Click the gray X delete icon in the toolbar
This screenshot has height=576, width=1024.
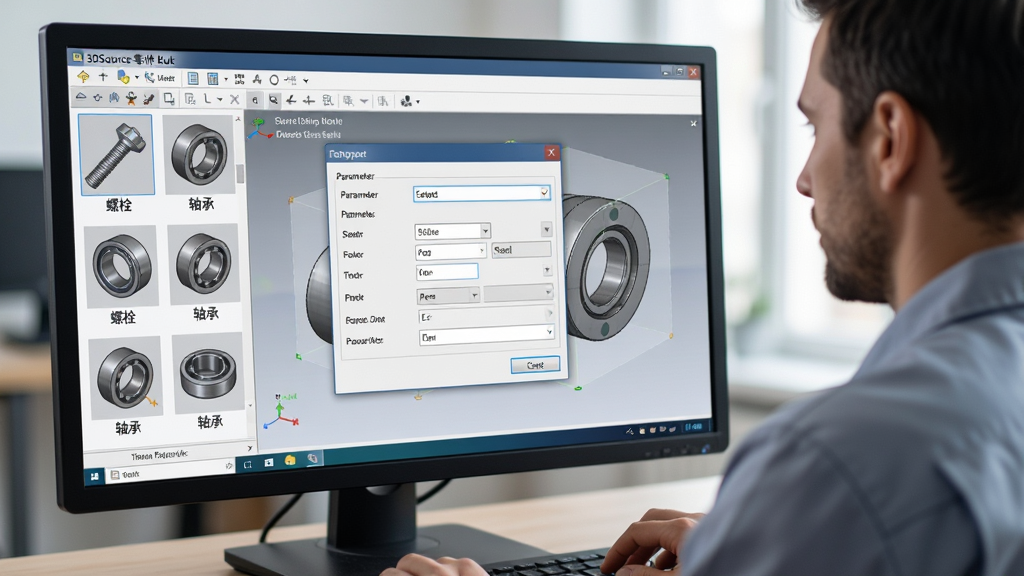234,99
